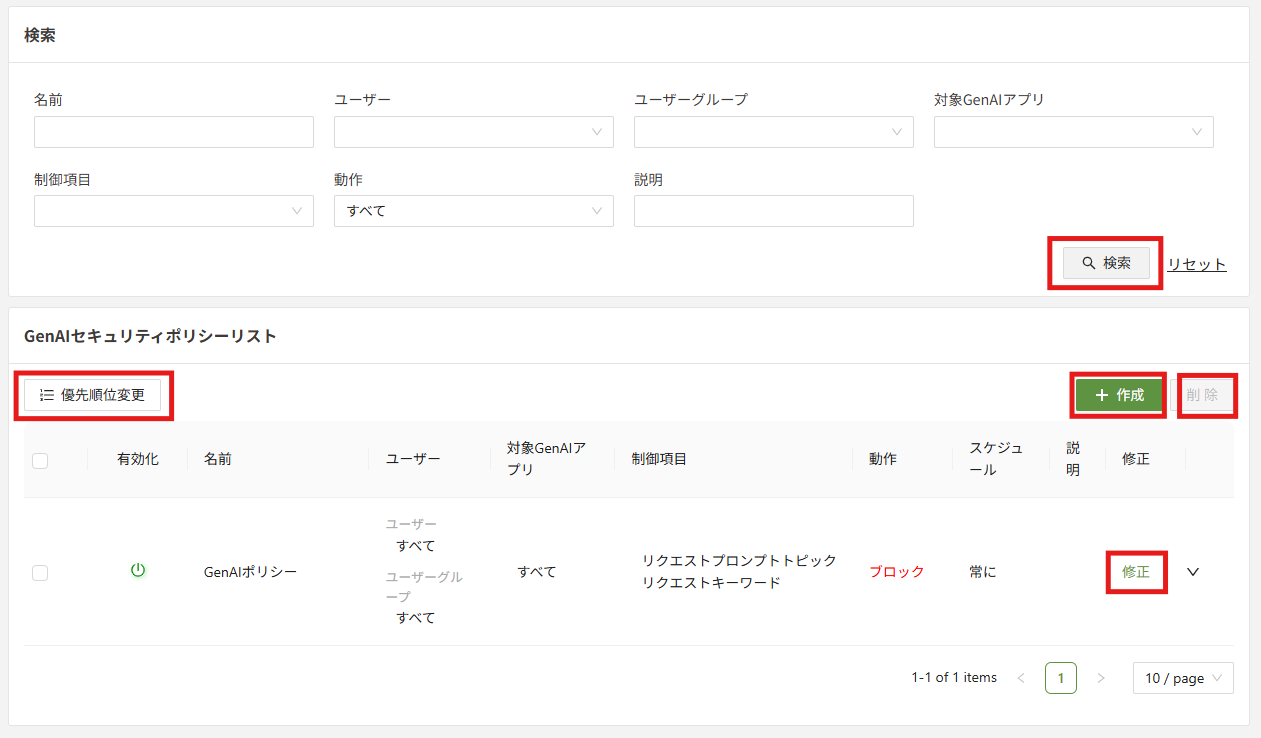Click the 修正 link for GenAIポリシー
Screen dimensions: 1261x738
(x=1136, y=572)
